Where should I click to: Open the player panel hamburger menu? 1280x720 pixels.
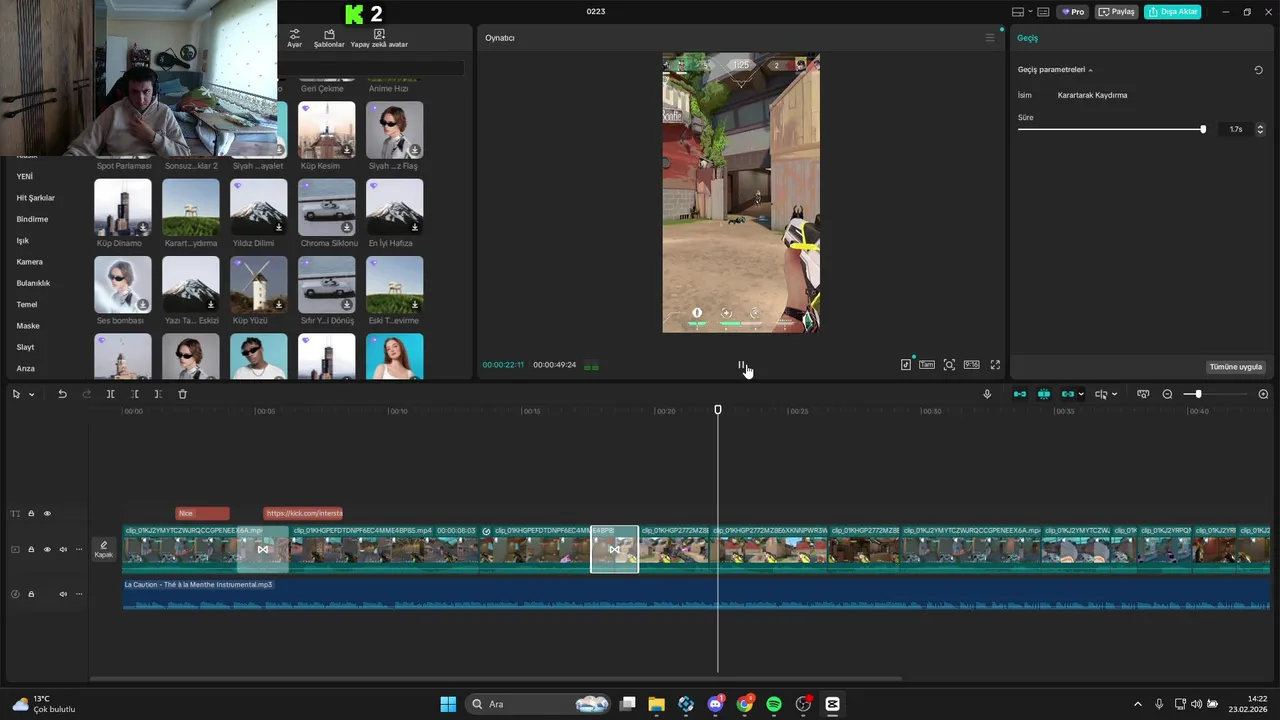click(x=990, y=38)
